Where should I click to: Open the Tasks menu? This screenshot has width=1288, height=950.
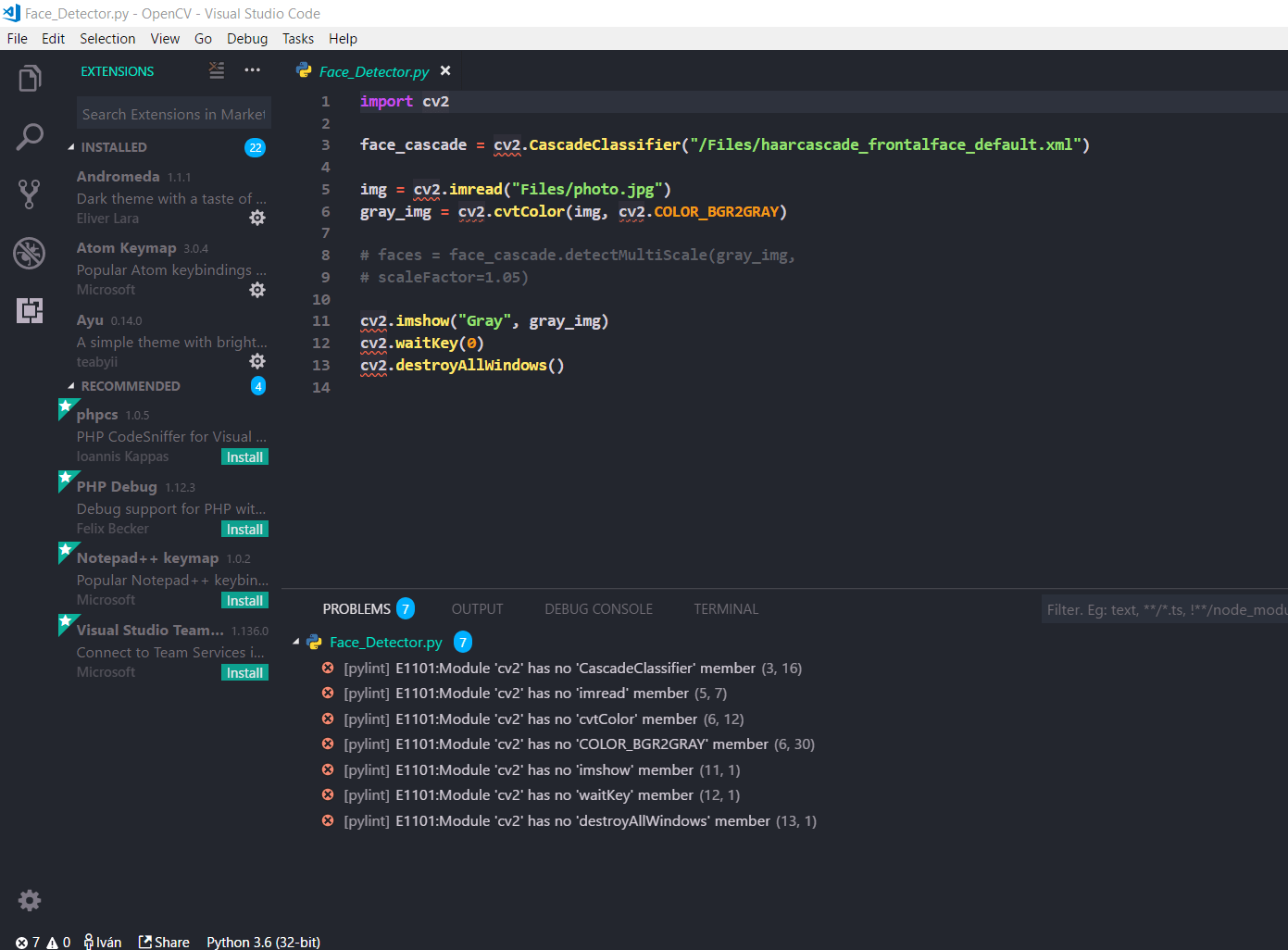[298, 38]
